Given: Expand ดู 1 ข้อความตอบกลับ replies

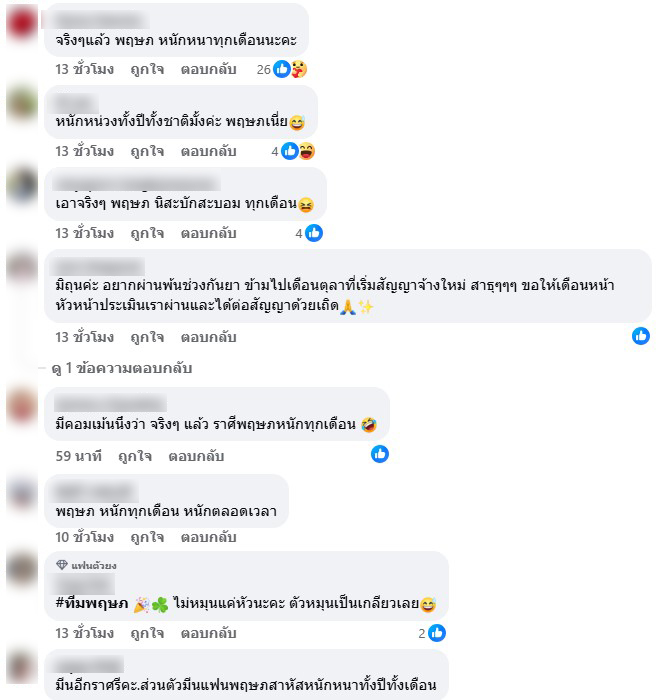Looking at the screenshot, I should pos(121,368).
